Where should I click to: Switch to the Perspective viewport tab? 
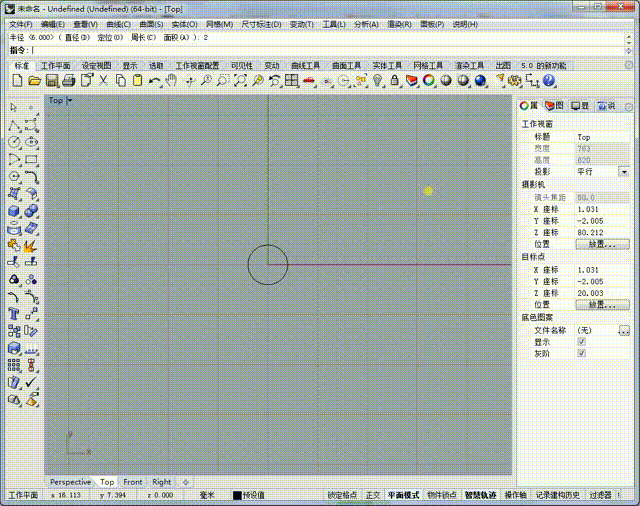click(70, 482)
